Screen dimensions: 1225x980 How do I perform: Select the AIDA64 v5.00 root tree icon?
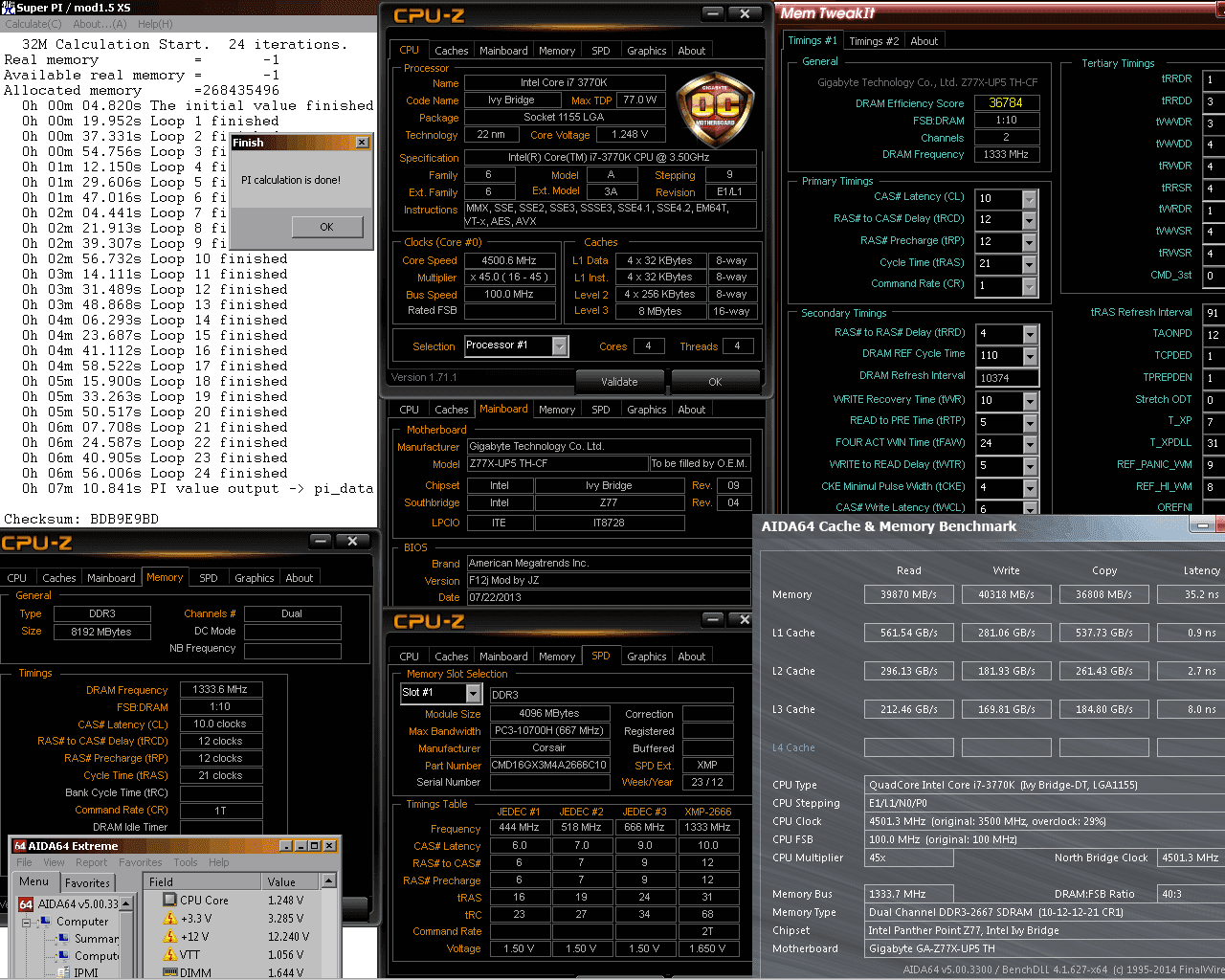[x=27, y=903]
